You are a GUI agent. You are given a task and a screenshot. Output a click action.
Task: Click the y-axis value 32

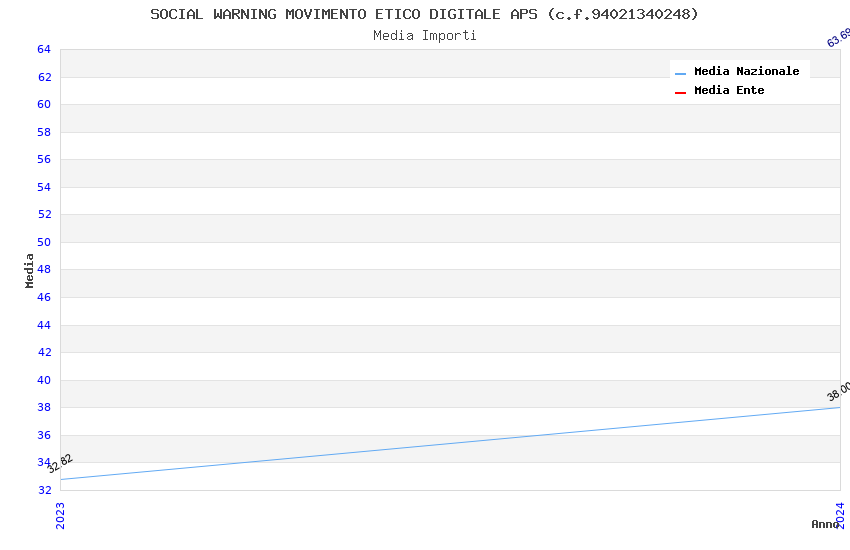point(44,490)
